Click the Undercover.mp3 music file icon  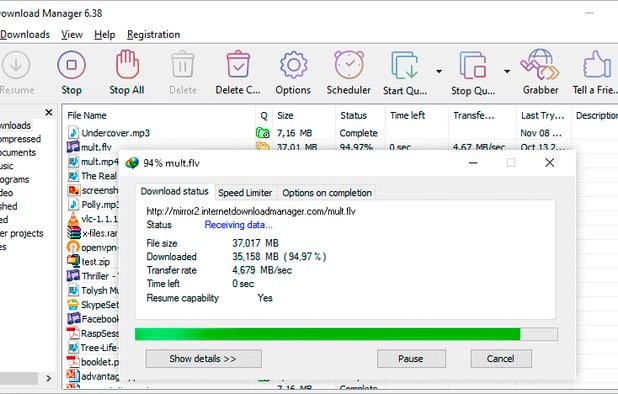click(x=73, y=132)
